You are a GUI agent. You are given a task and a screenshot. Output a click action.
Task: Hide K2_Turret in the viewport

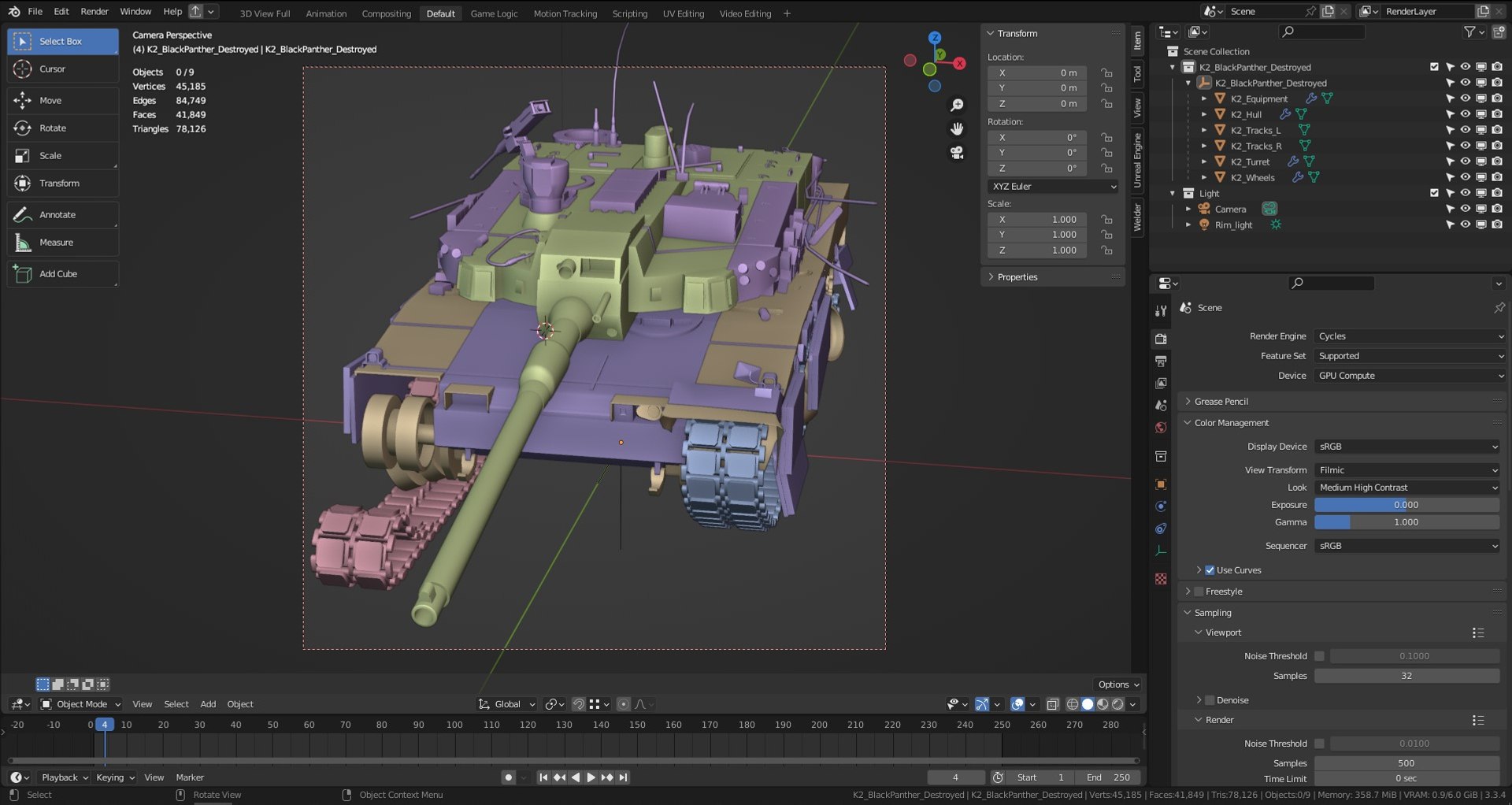point(1465,161)
